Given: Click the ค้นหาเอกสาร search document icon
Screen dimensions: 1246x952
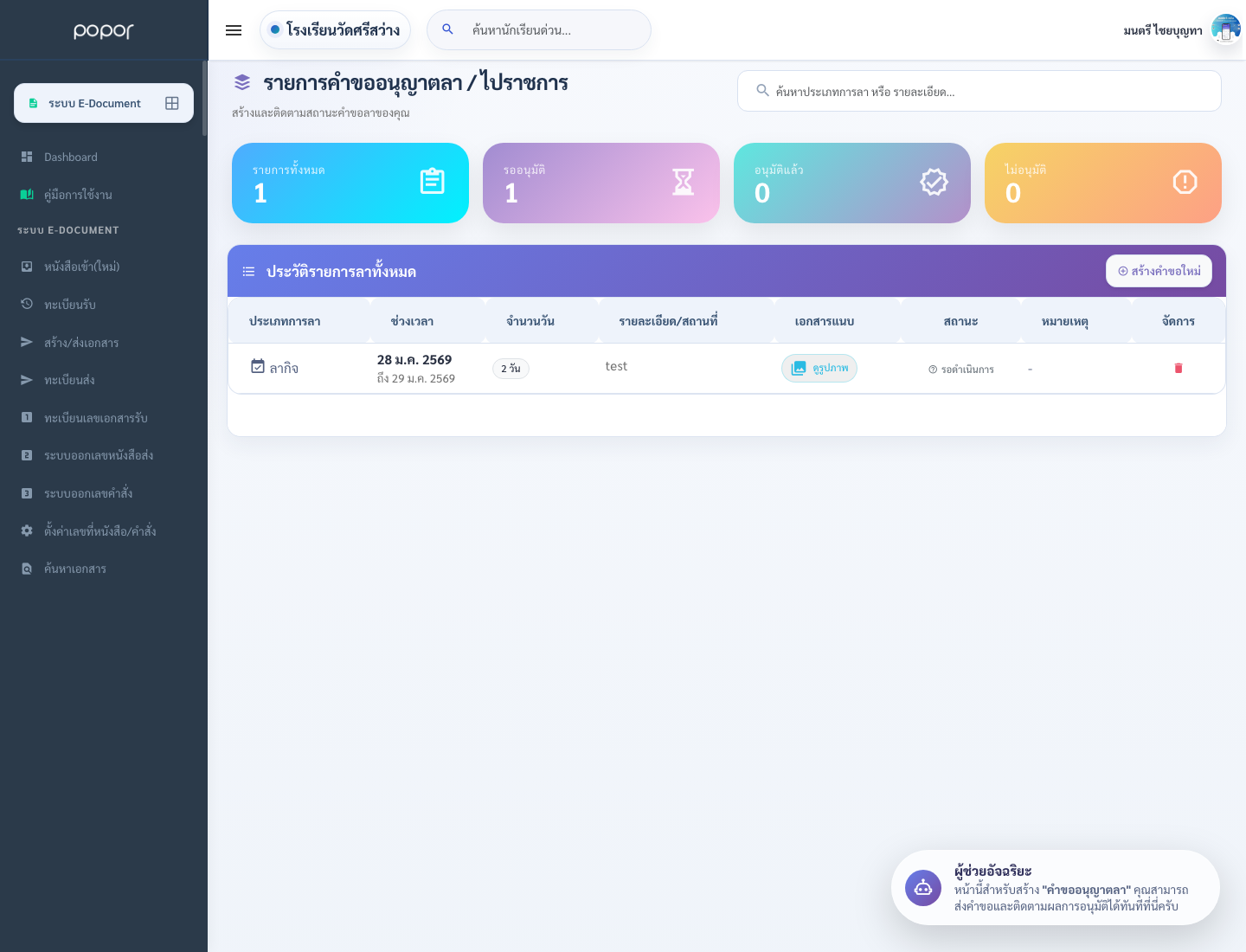Looking at the screenshot, I should 27,569.
